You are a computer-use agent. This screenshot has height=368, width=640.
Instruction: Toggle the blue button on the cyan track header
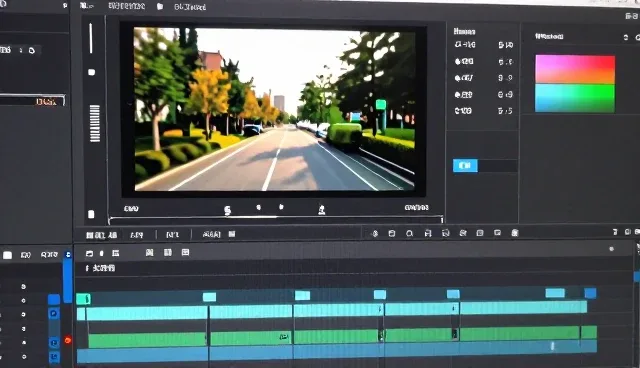coord(54,314)
